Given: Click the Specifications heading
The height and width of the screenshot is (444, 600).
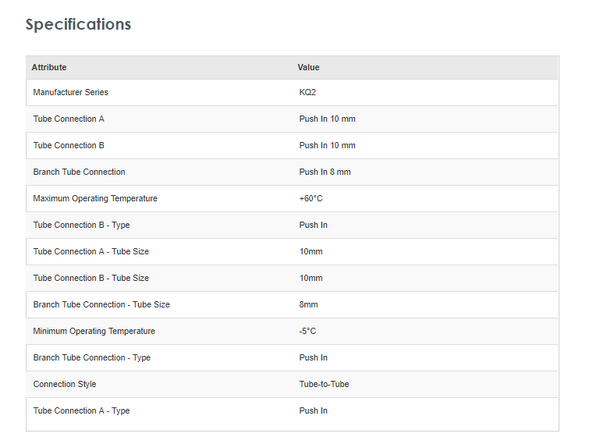Looking at the screenshot, I should tap(78, 24).
